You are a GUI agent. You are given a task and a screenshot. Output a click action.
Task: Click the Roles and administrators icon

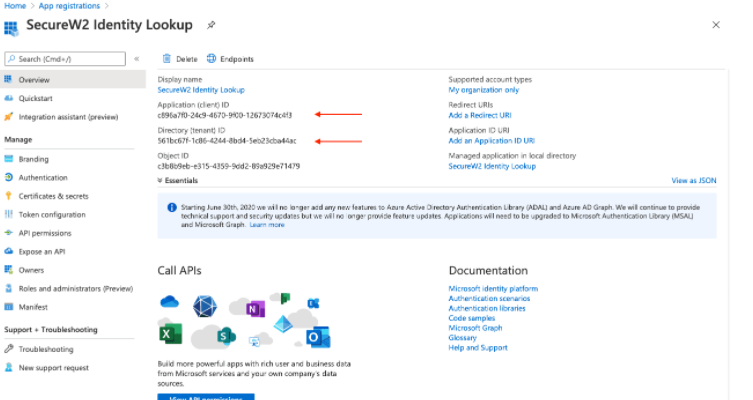coord(8,288)
